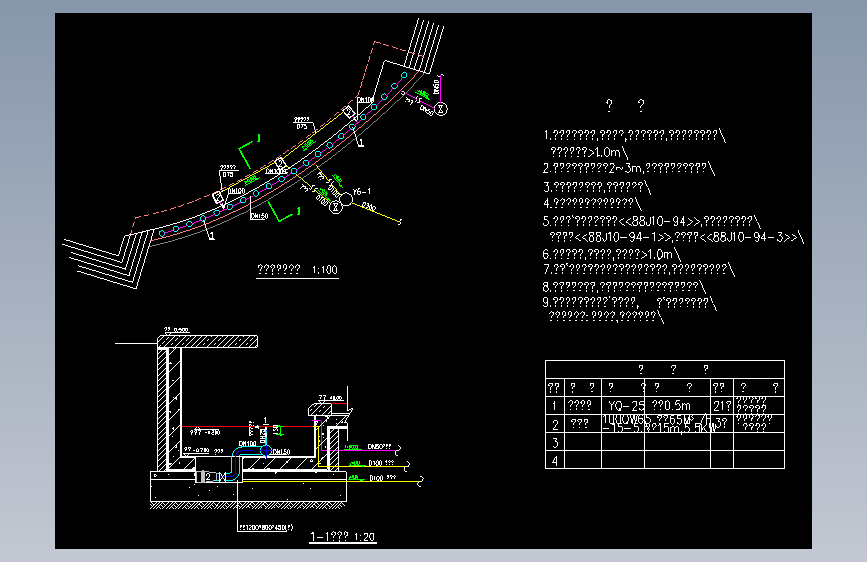Click the plan title with scale "1:100"

[x=297, y=269]
